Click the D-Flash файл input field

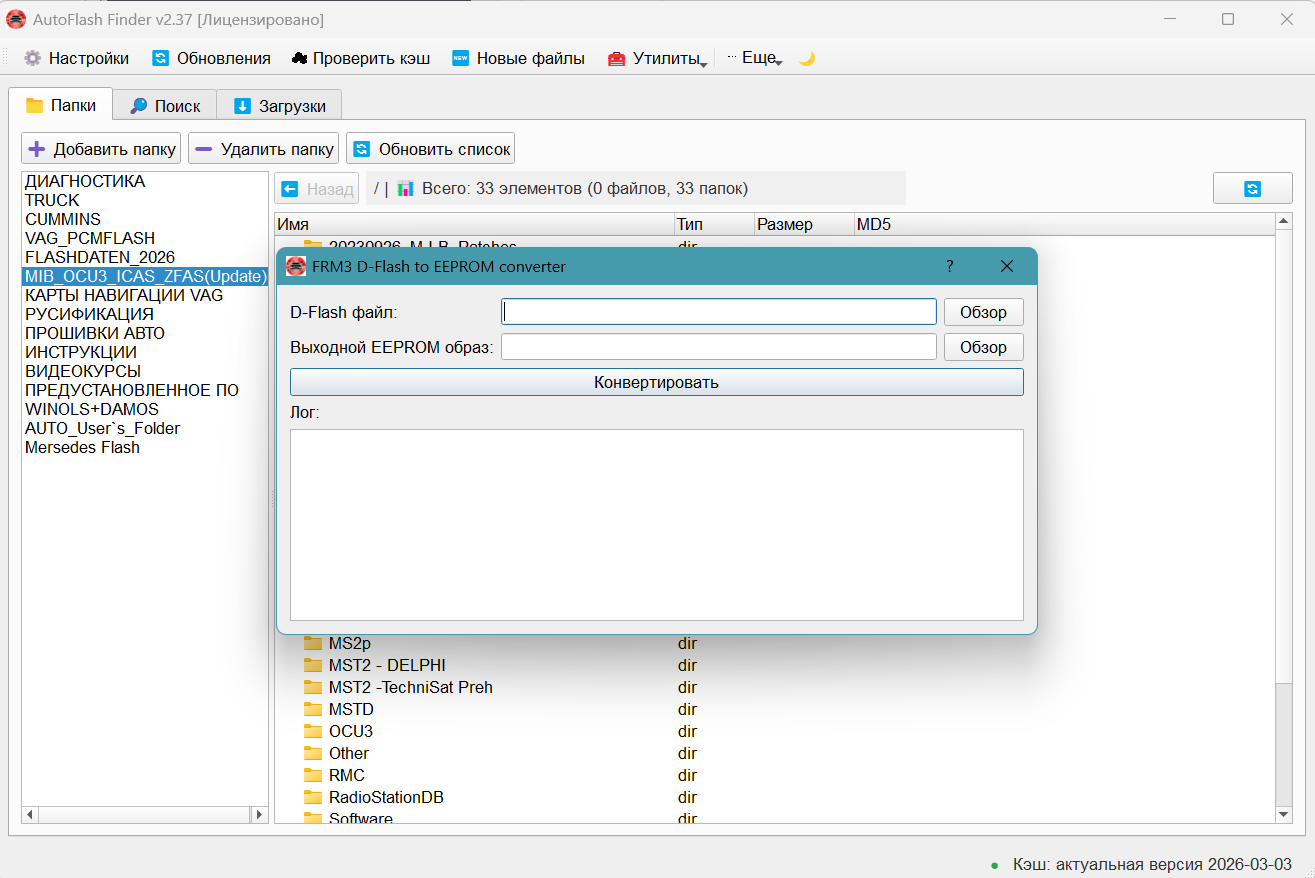(719, 312)
